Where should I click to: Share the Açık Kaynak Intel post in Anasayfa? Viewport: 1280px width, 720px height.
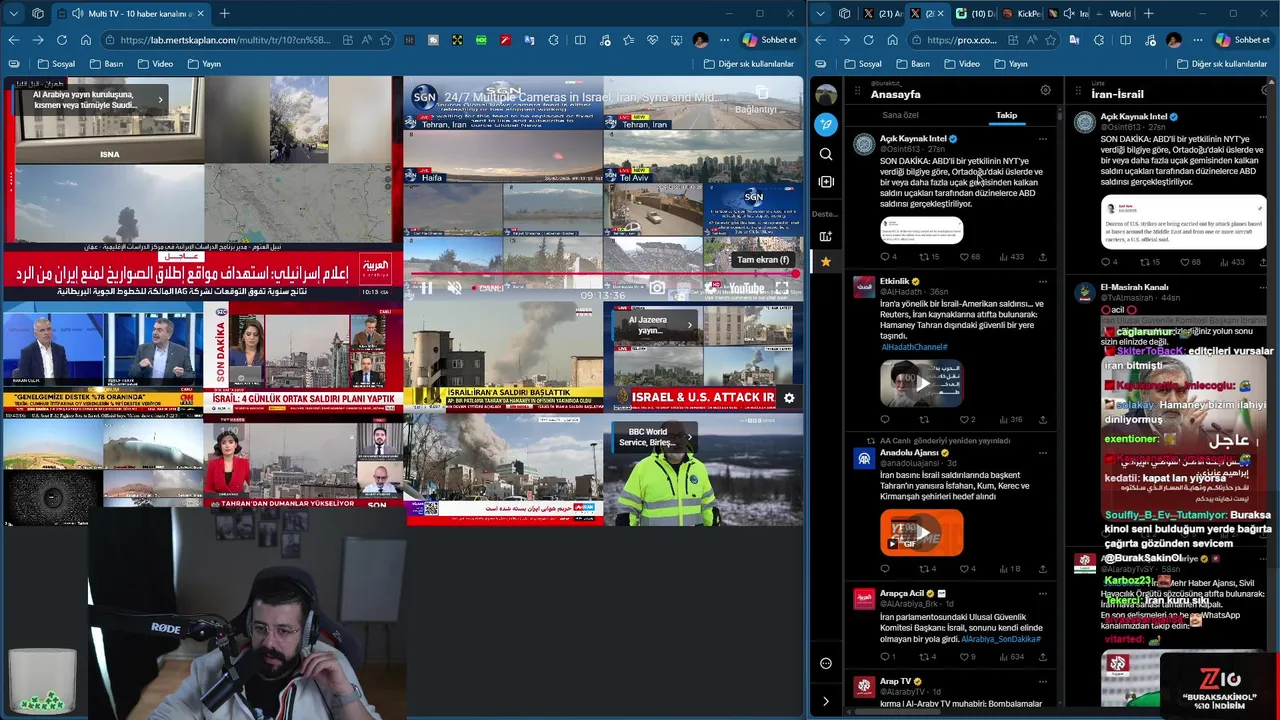(1043, 257)
